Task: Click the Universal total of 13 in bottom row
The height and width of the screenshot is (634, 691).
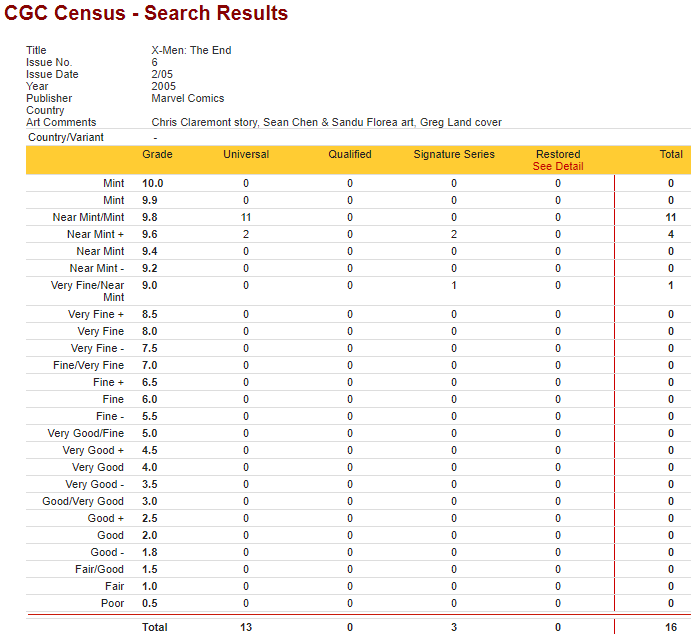Action: point(246,627)
